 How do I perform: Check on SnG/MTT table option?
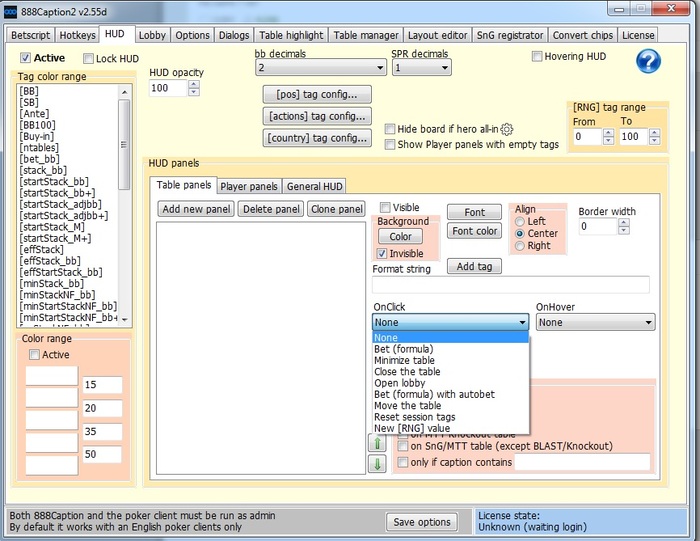pos(403,446)
